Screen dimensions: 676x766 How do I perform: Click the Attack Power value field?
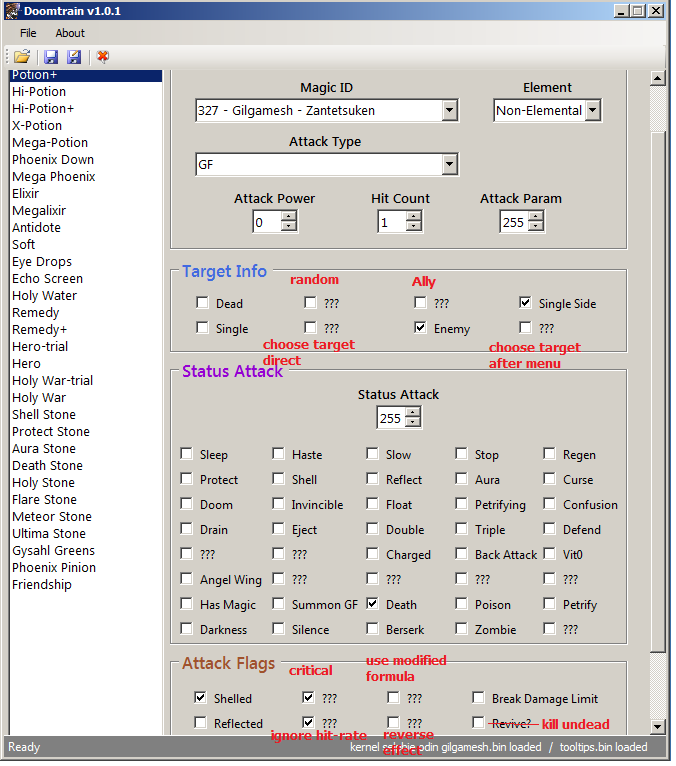267,222
